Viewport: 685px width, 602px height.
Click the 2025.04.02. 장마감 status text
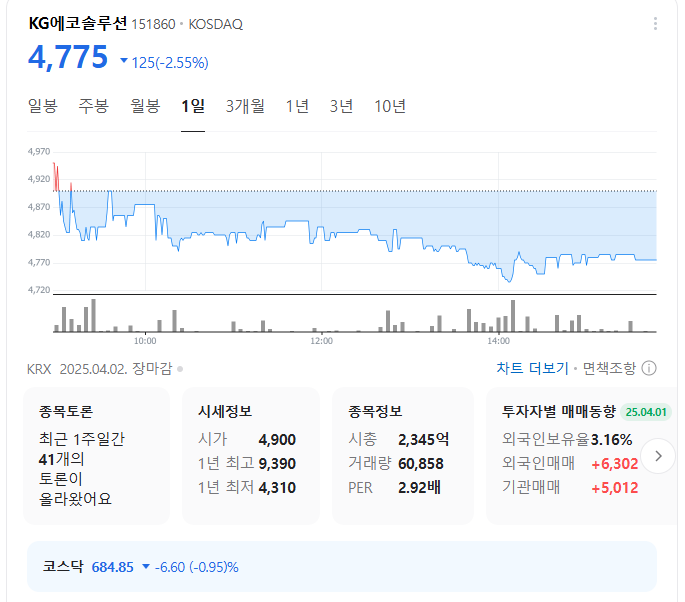(x=116, y=369)
